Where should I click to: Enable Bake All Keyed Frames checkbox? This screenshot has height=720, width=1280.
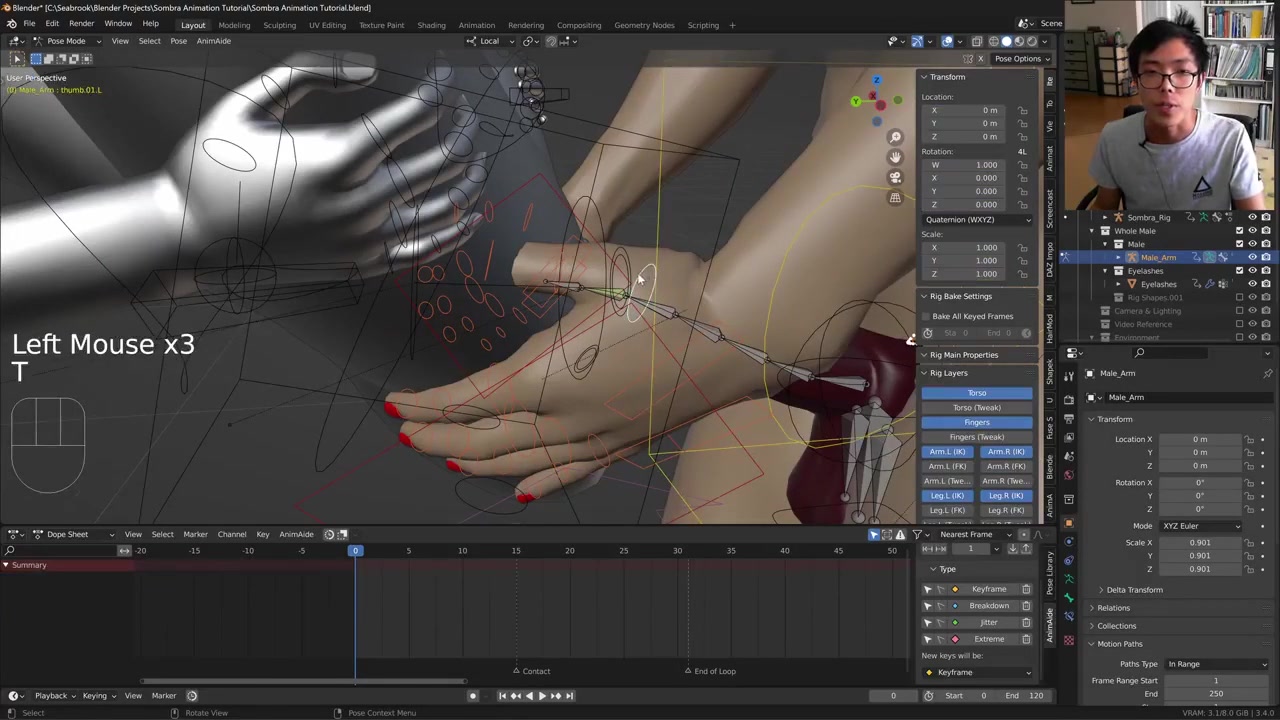(927, 316)
